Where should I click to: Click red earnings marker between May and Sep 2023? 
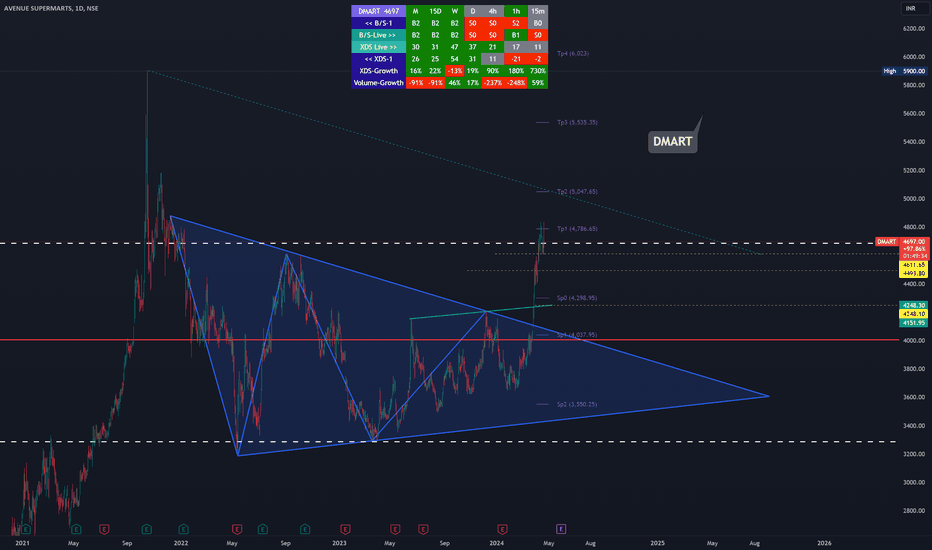pos(423,529)
